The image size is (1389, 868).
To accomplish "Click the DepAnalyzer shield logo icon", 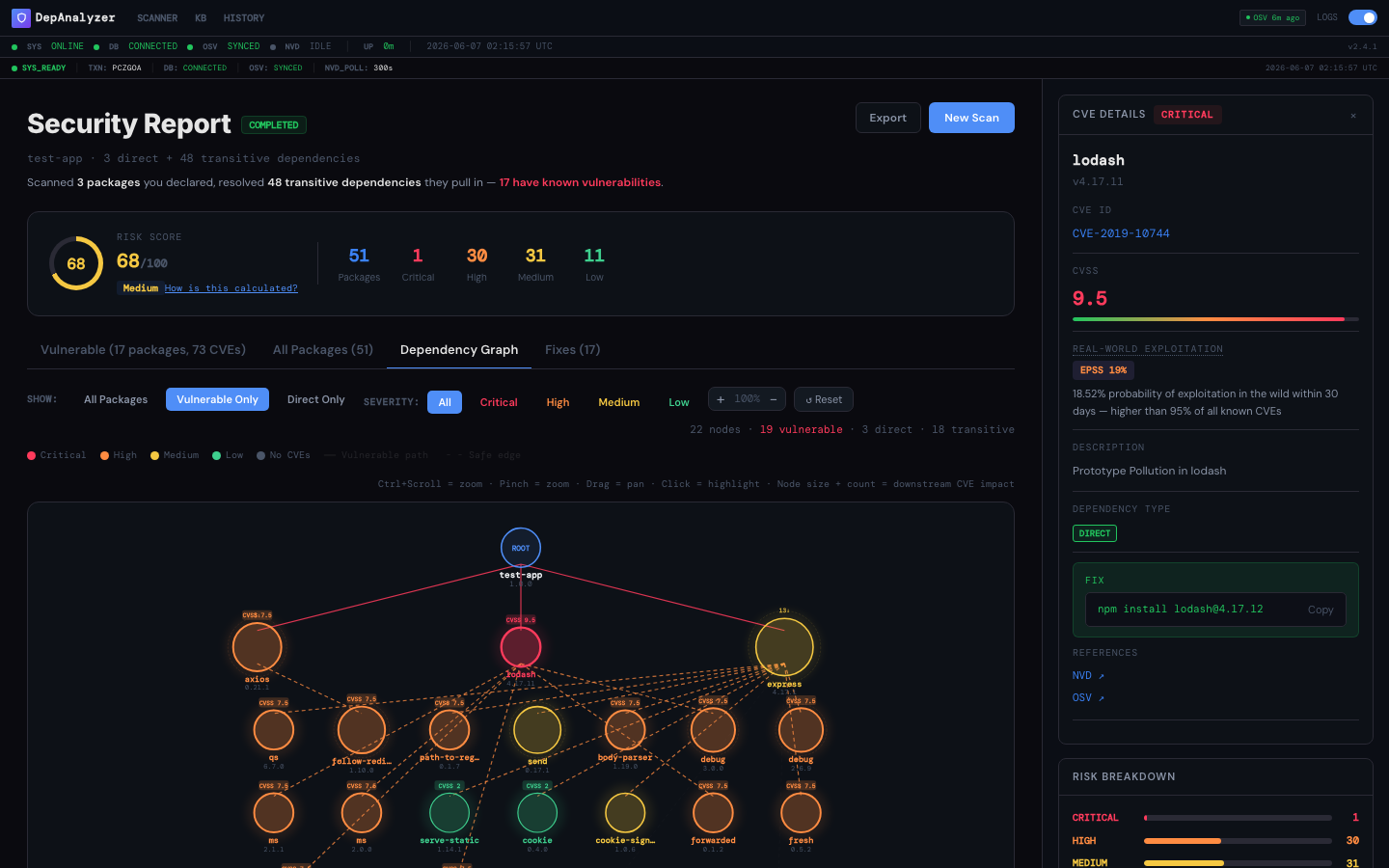I will (20, 17).
